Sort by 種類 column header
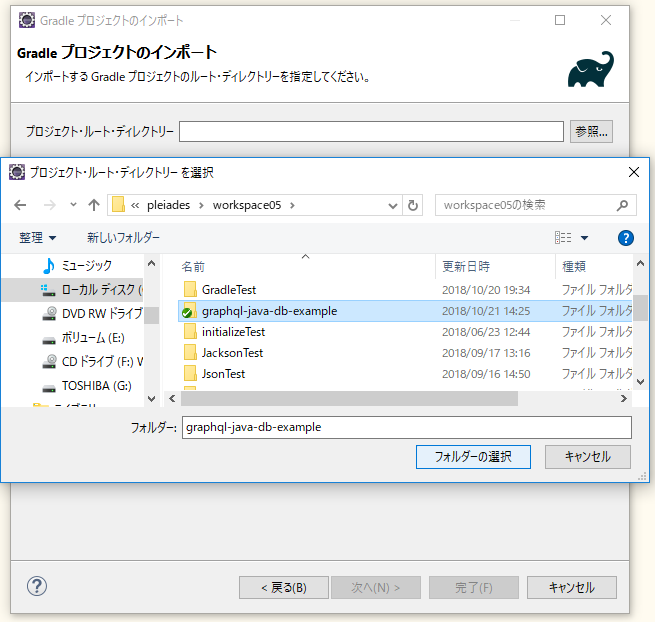Screen dimensions: 655x622 click(x=574, y=267)
